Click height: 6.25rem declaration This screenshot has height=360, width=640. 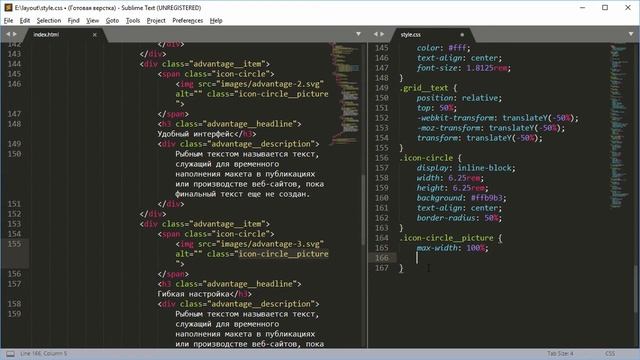click(452, 188)
